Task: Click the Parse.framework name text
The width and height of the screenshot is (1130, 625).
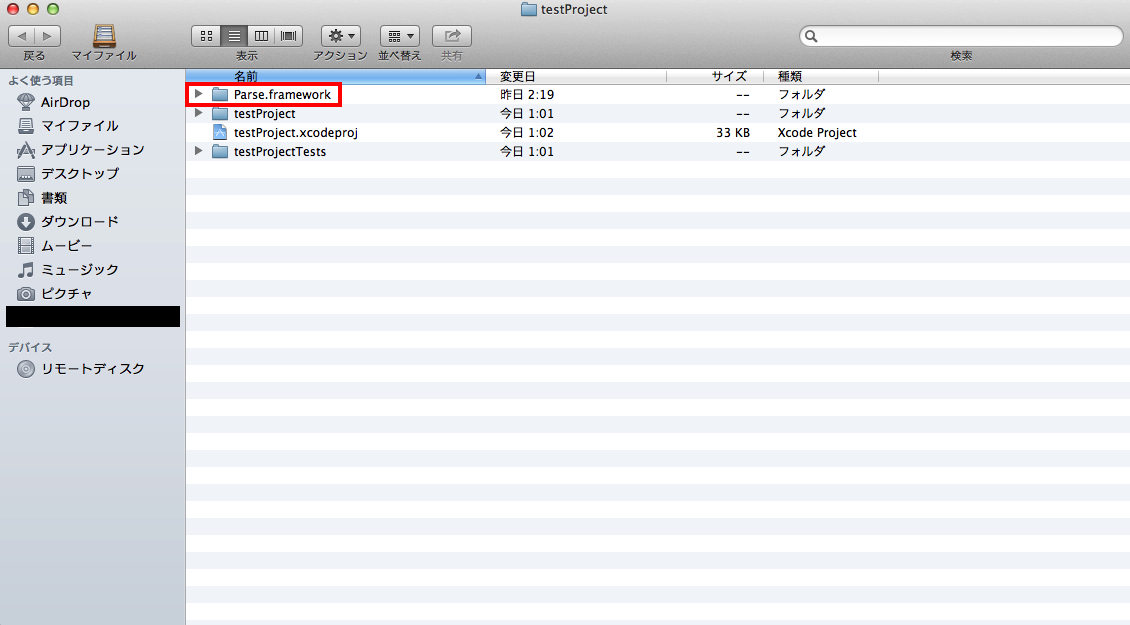Action: [282, 94]
